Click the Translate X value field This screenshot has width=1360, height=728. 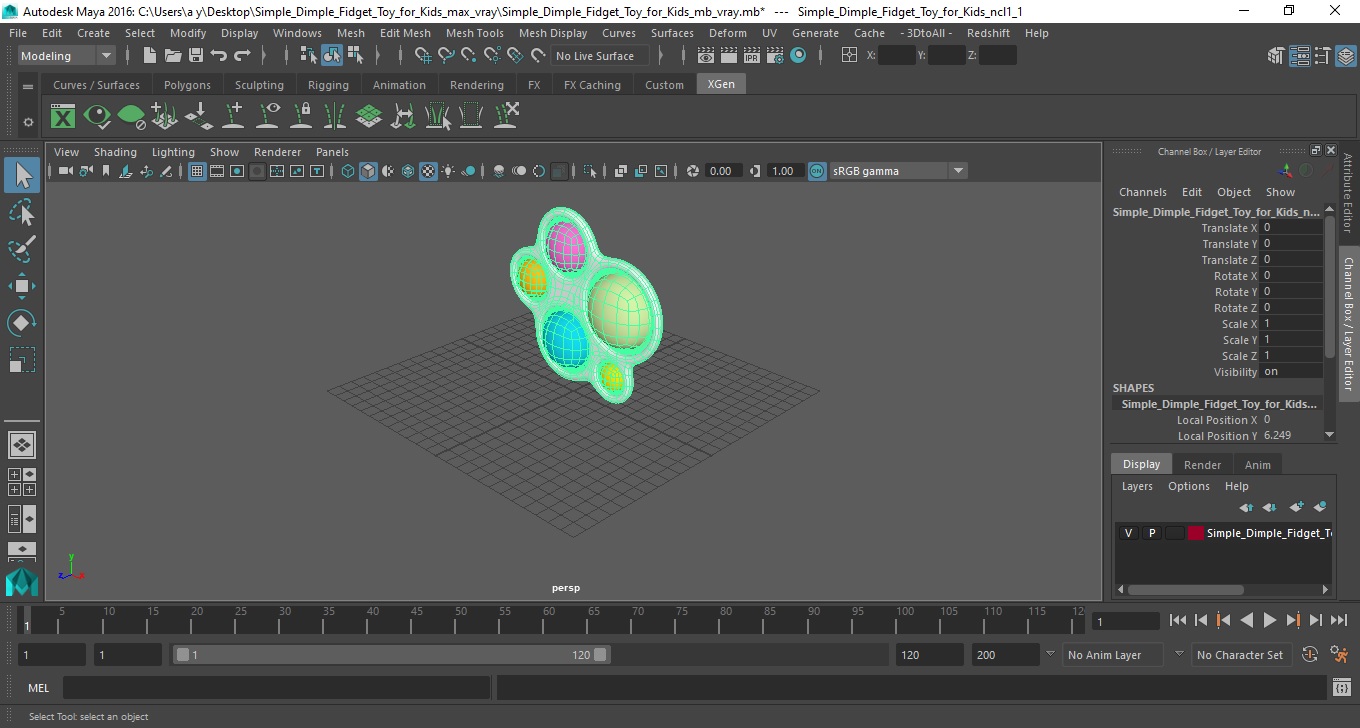coord(1291,228)
